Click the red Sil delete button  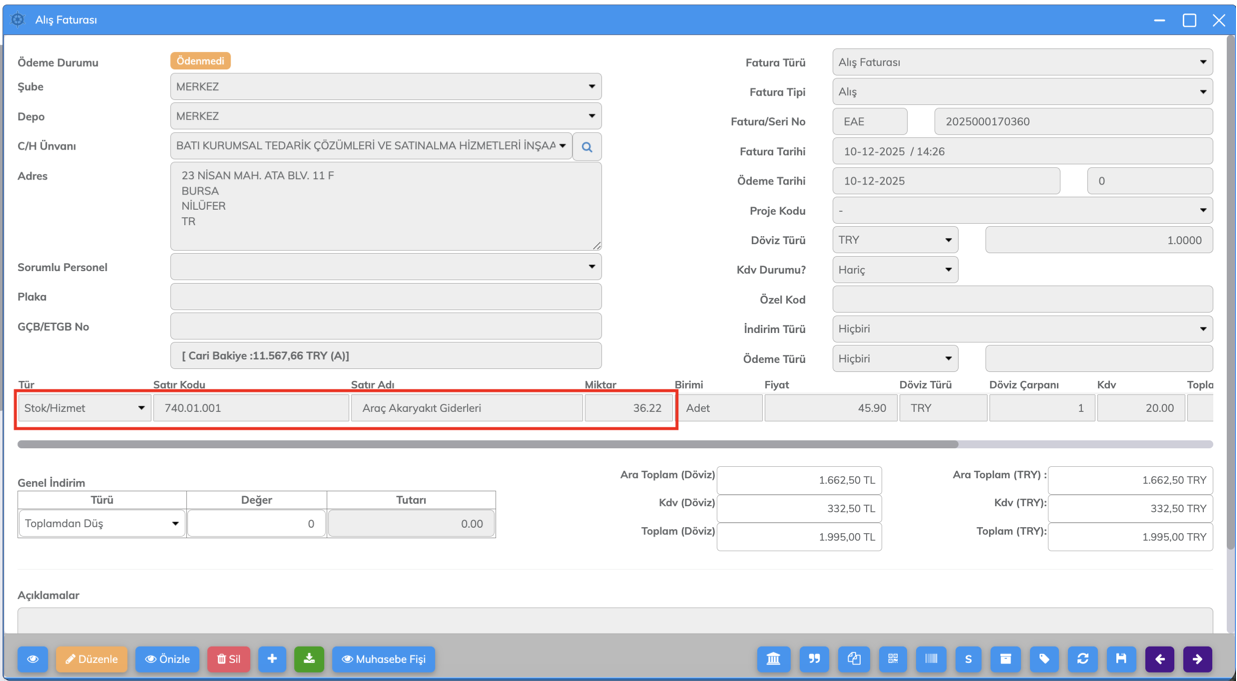(228, 659)
